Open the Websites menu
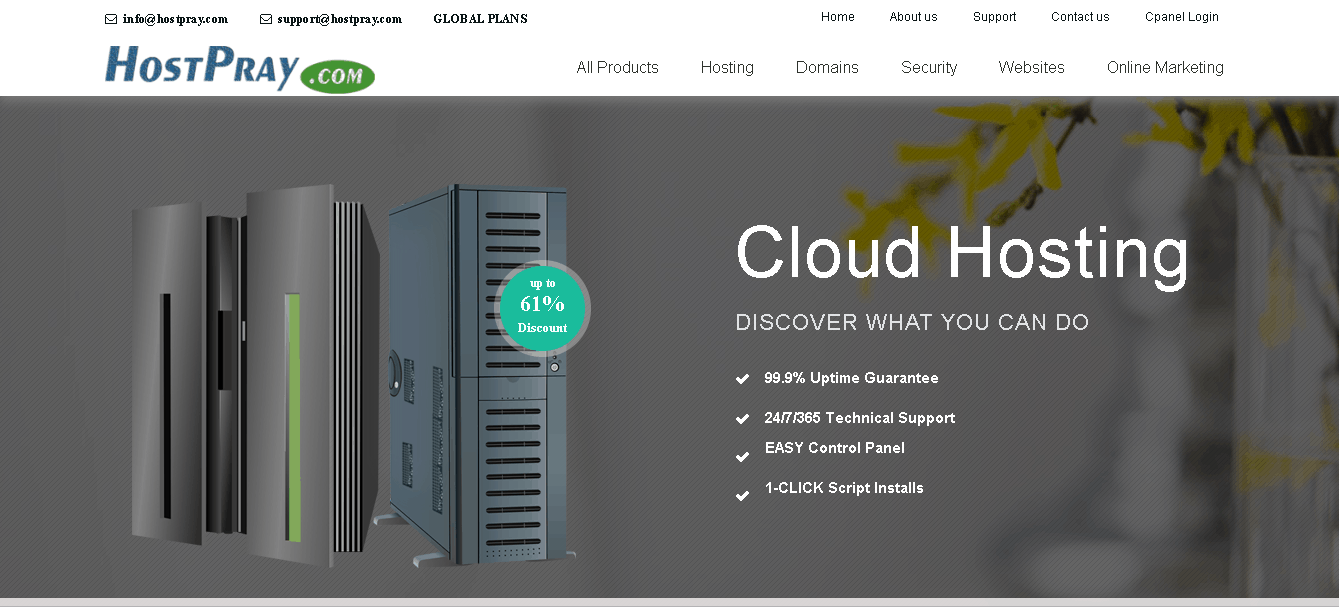 (1031, 68)
